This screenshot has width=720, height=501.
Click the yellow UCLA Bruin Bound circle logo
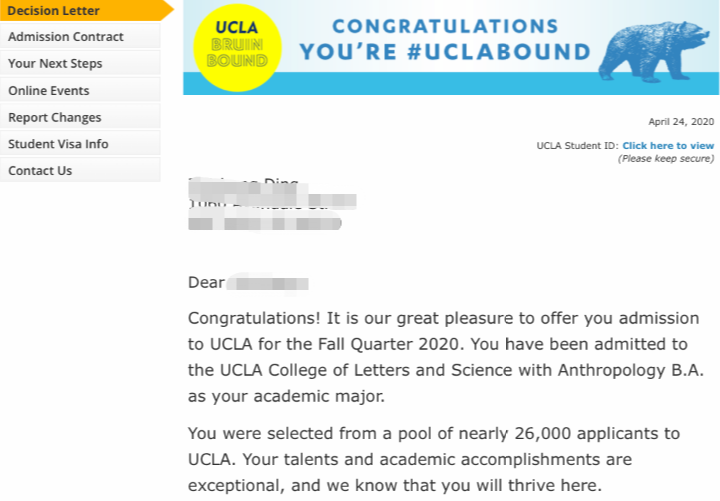point(237,48)
